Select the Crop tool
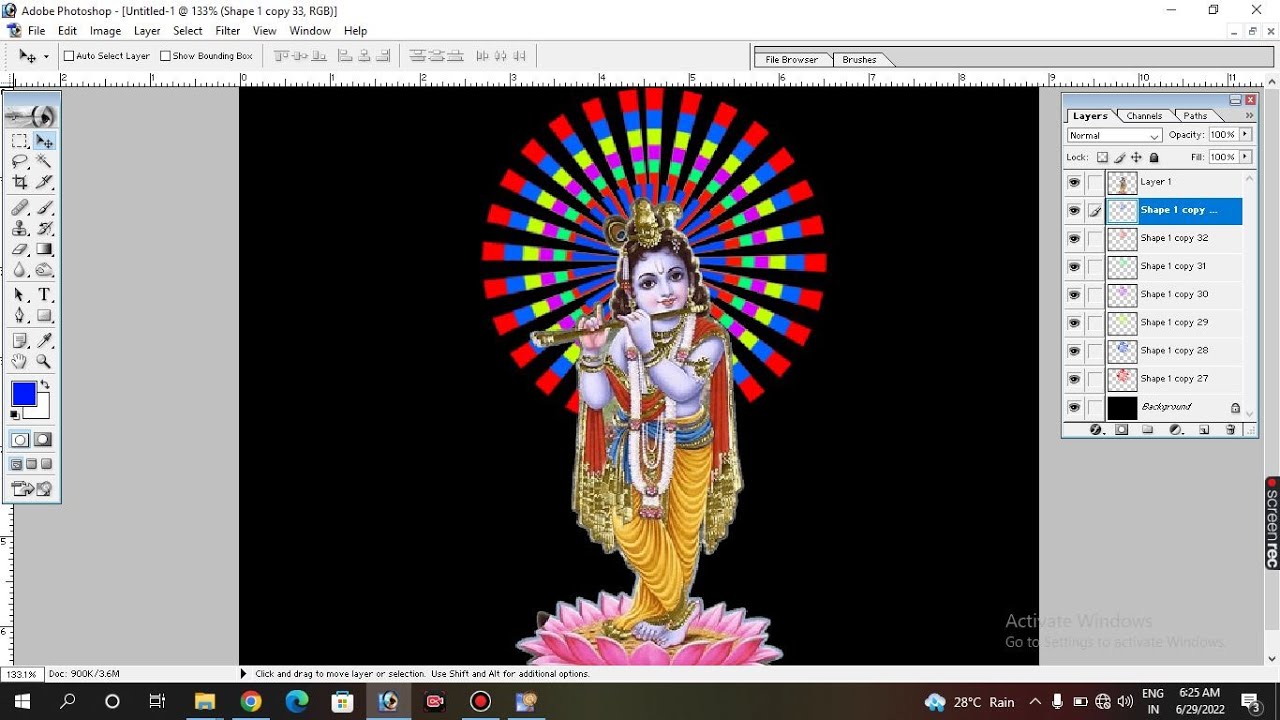The image size is (1280, 720). (x=20, y=182)
